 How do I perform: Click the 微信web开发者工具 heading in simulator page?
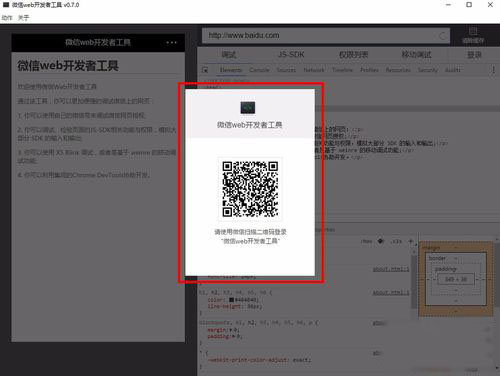pyautogui.click(x=68, y=66)
